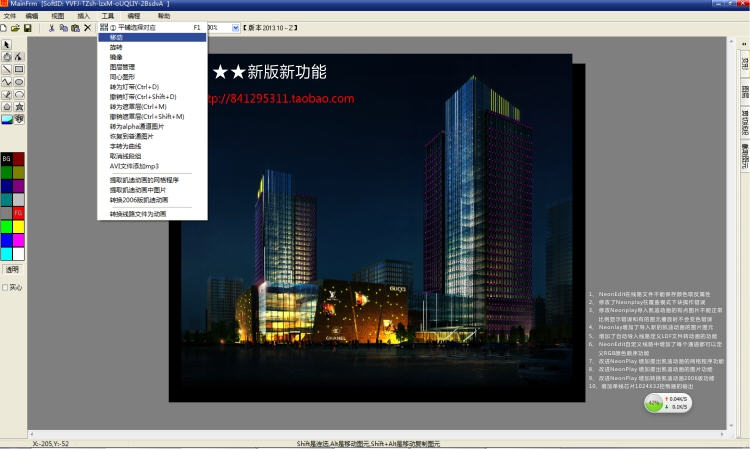Pick the bright green color swatch

[6, 227]
